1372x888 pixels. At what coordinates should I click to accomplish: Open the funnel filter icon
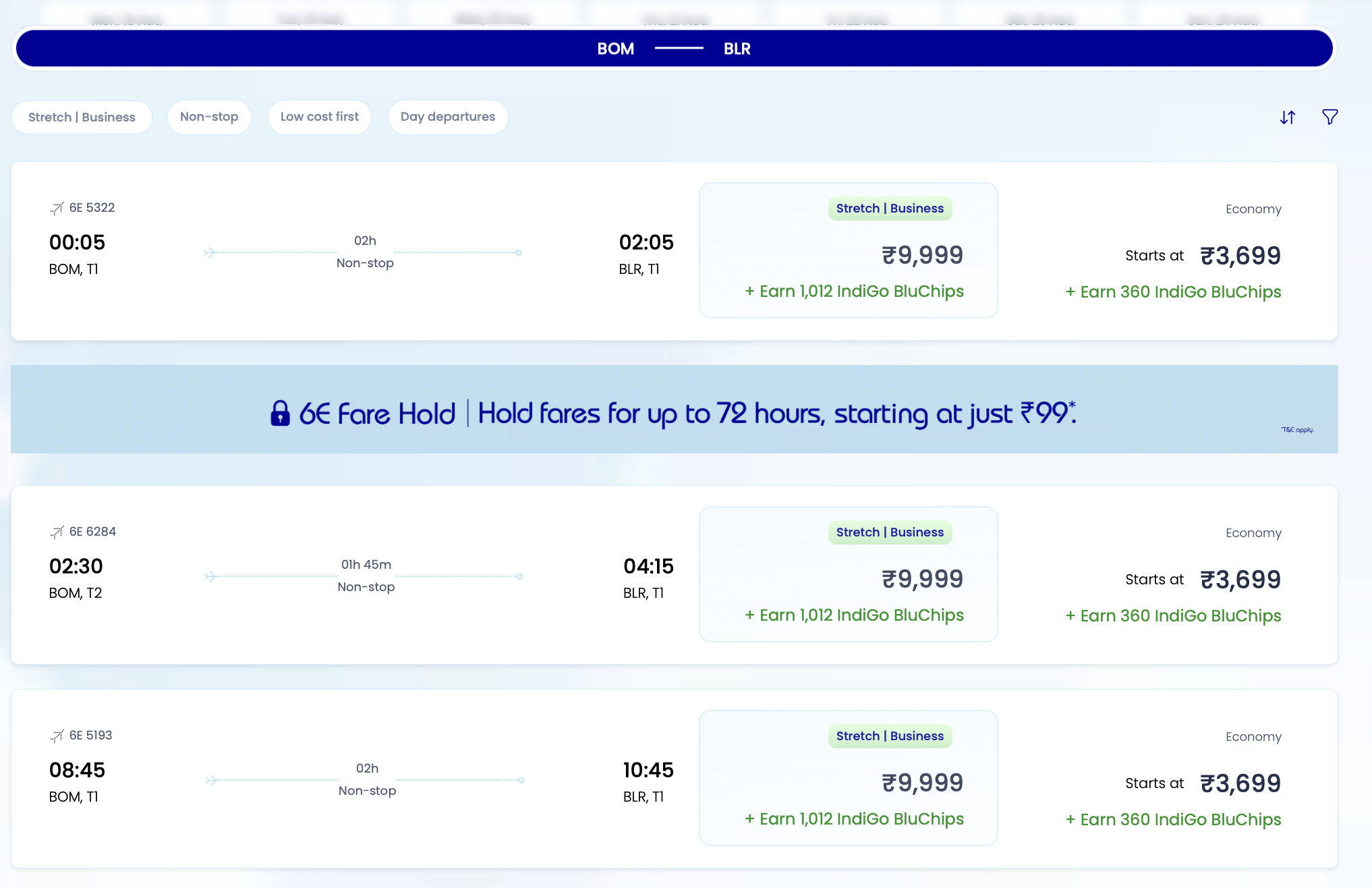coord(1330,117)
